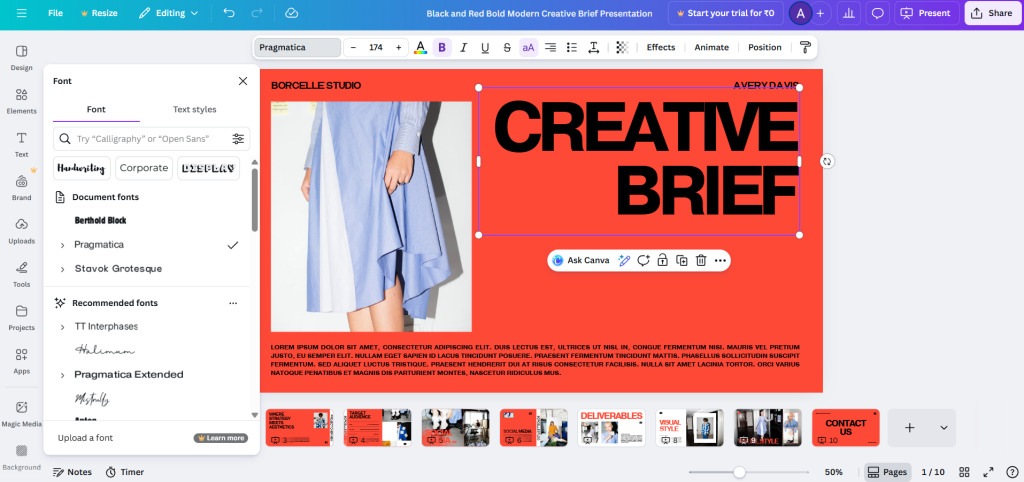
Task: Close the Font panel
Action: (x=243, y=81)
